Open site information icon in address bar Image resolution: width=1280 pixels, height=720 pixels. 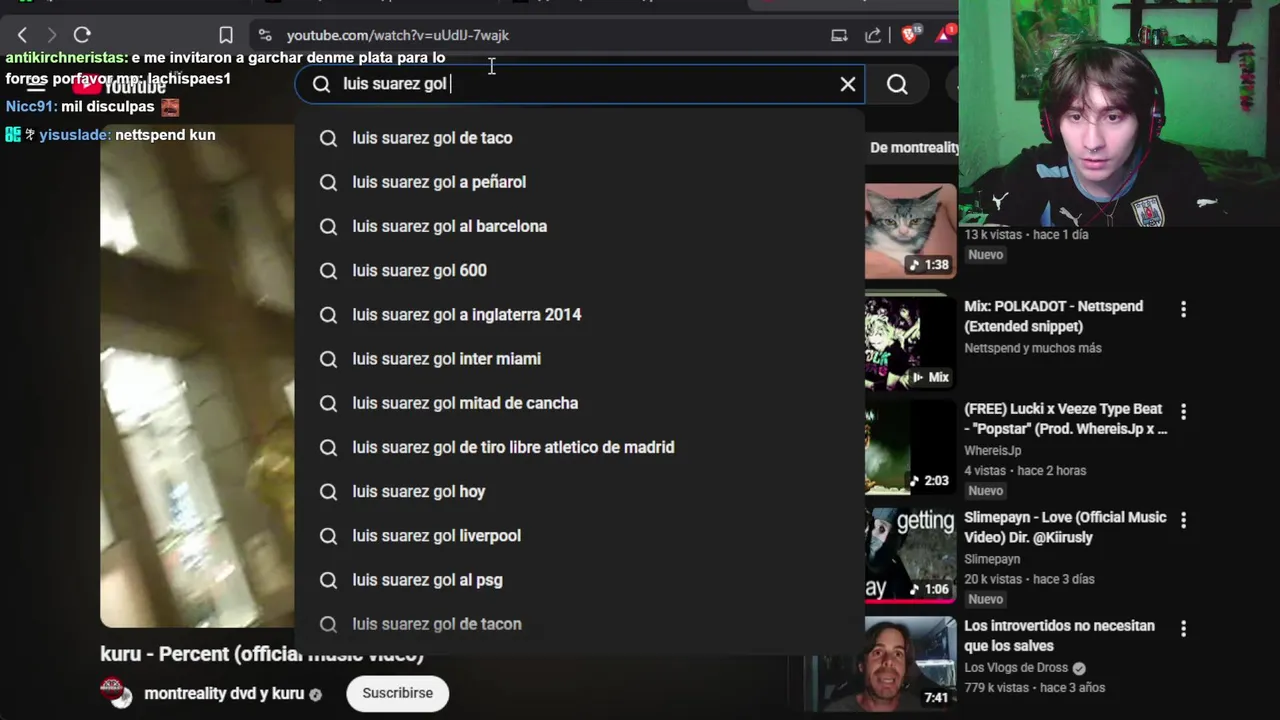(x=265, y=35)
